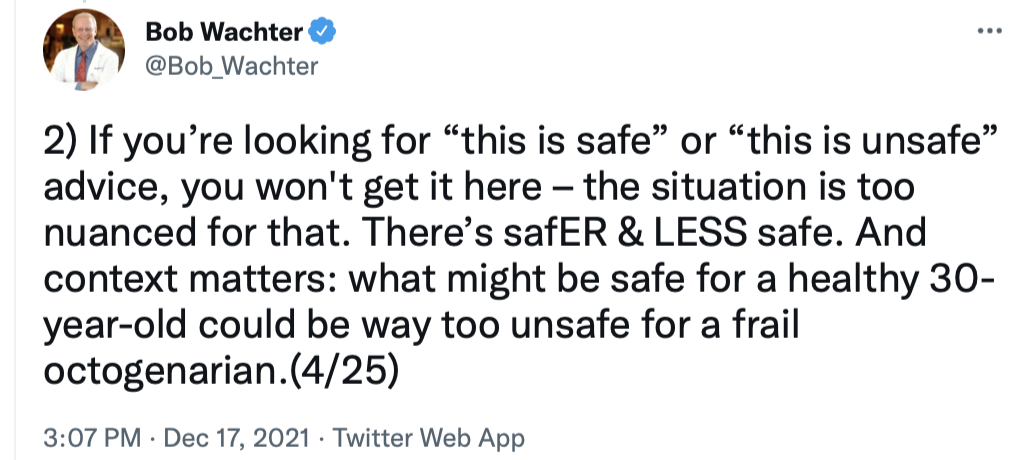
Task: Click the Bob Wachter display name
Action: pos(223,33)
